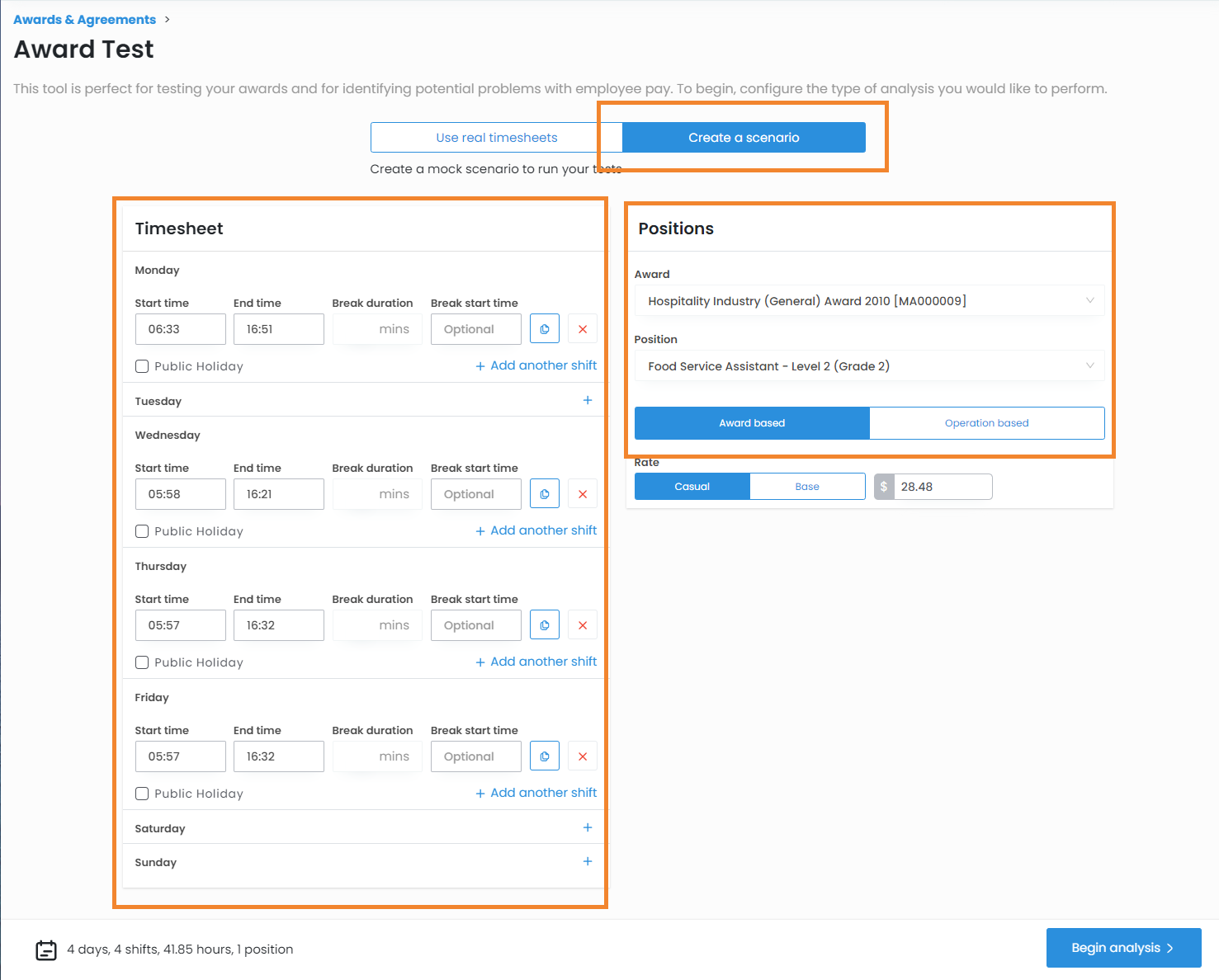Screen dimensions: 1219x980
Task: Click the copy shift icon for Monday
Action: (x=544, y=329)
